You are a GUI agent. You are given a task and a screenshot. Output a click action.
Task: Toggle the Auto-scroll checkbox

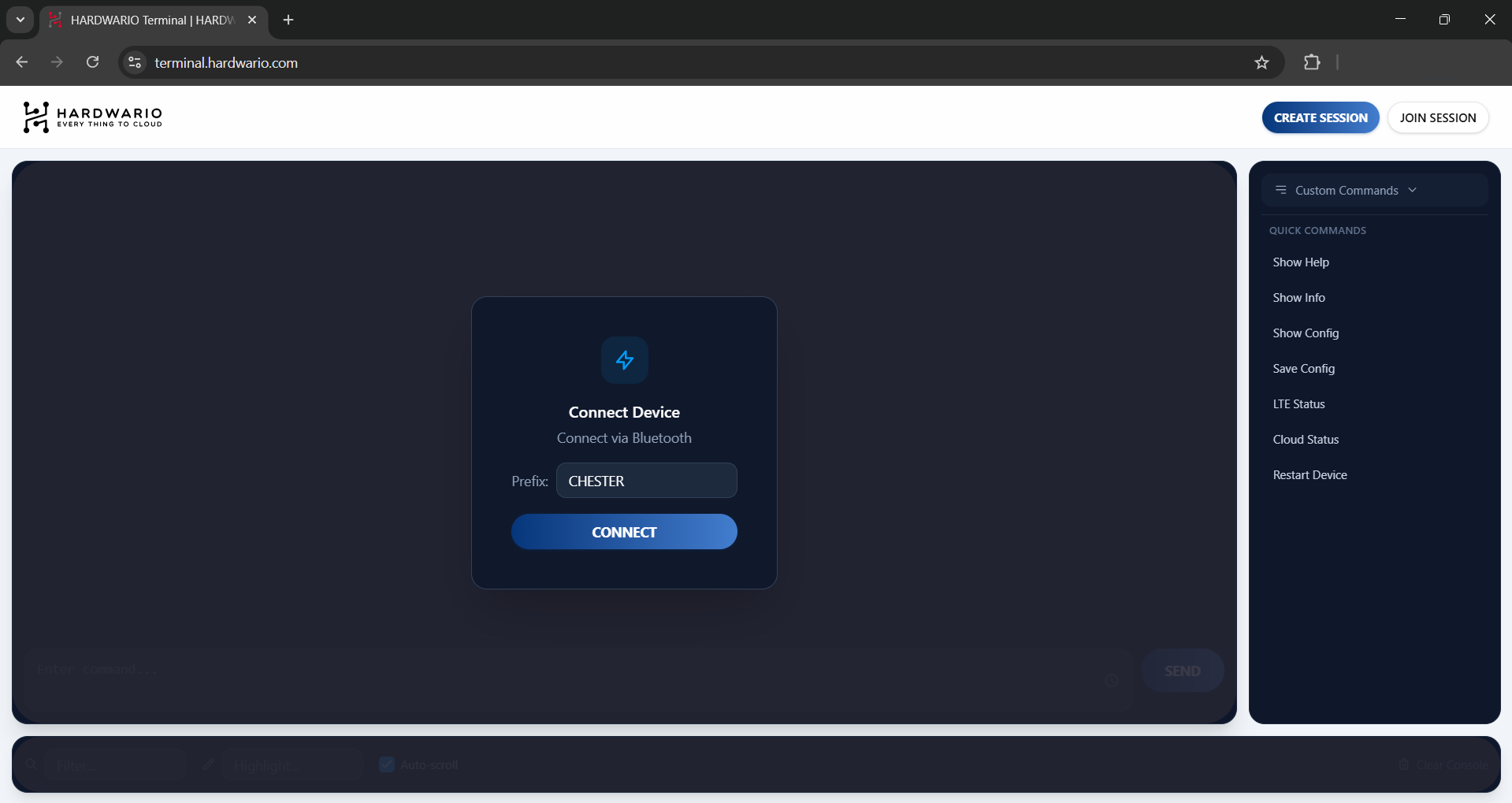click(x=387, y=764)
